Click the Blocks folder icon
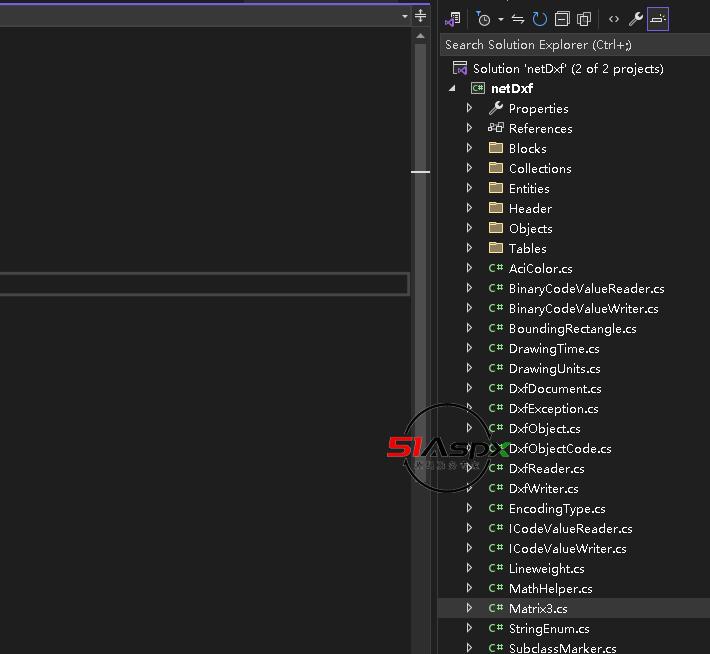The height and width of the screenshot is (654, 710). point(496,148)
